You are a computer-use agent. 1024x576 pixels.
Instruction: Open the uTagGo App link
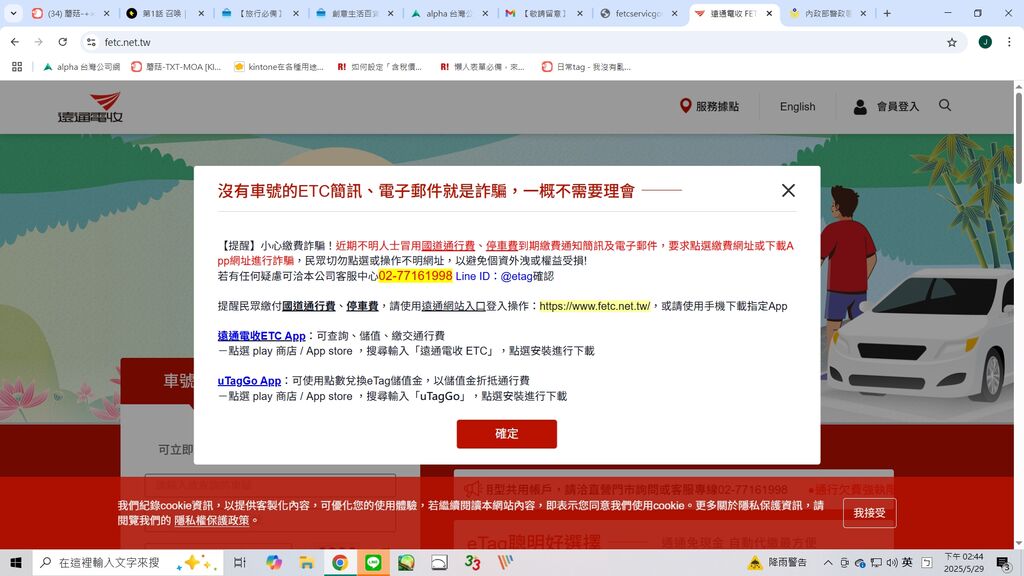click(x=249, y=381)
